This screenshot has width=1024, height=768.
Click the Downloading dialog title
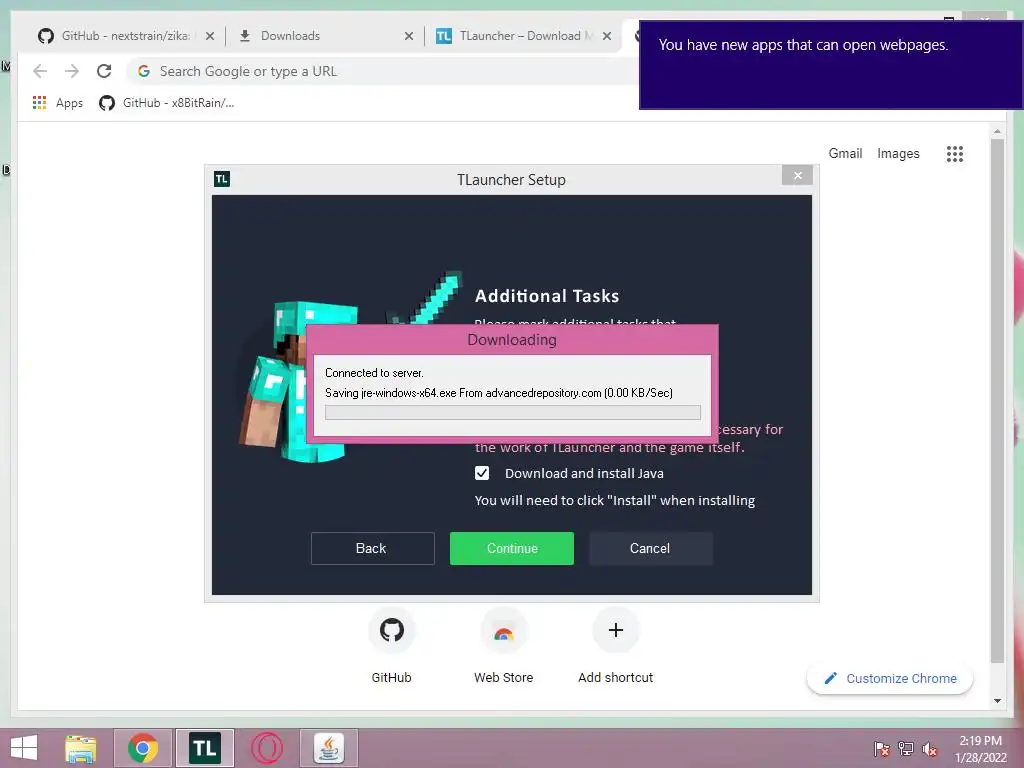click(x=512, y=340)
